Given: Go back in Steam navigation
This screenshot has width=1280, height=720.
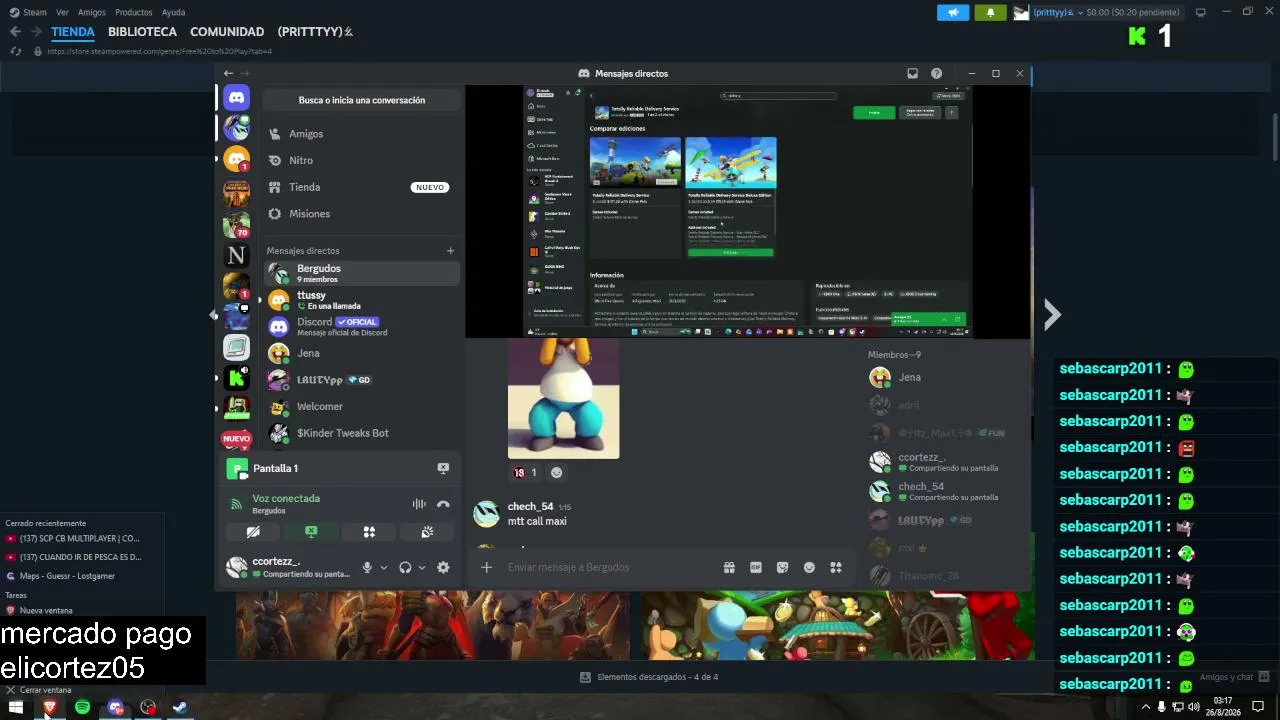Looking at the screenshot, I should click(x=15, y=31).
